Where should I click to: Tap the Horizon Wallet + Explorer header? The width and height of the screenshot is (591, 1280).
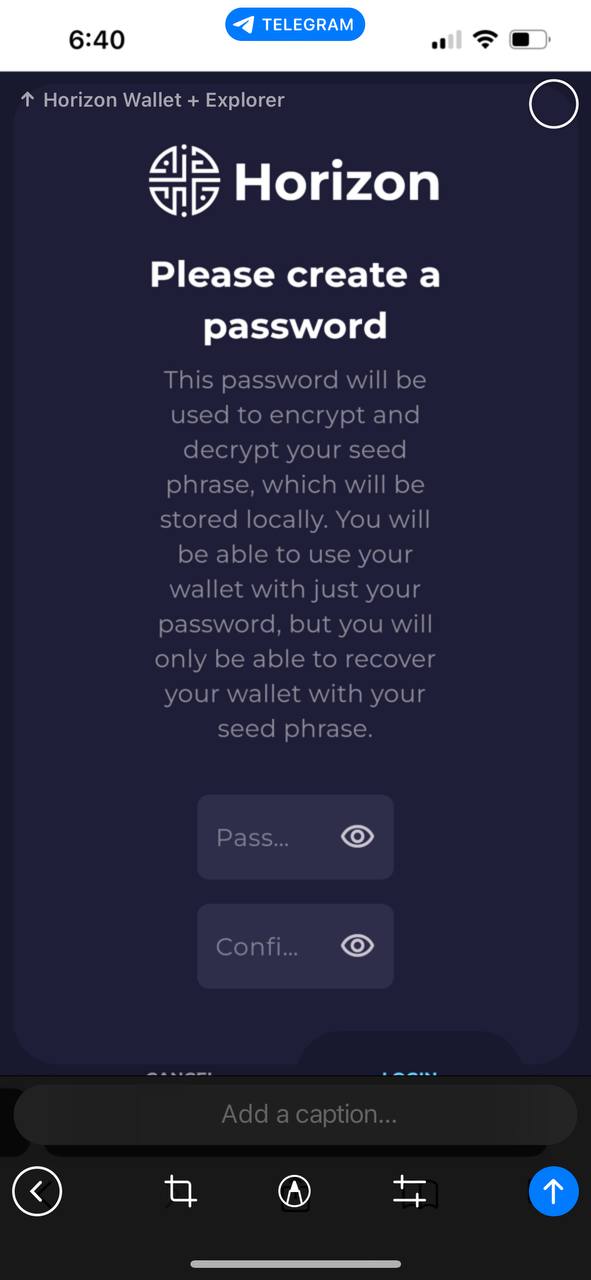[152, 100]
